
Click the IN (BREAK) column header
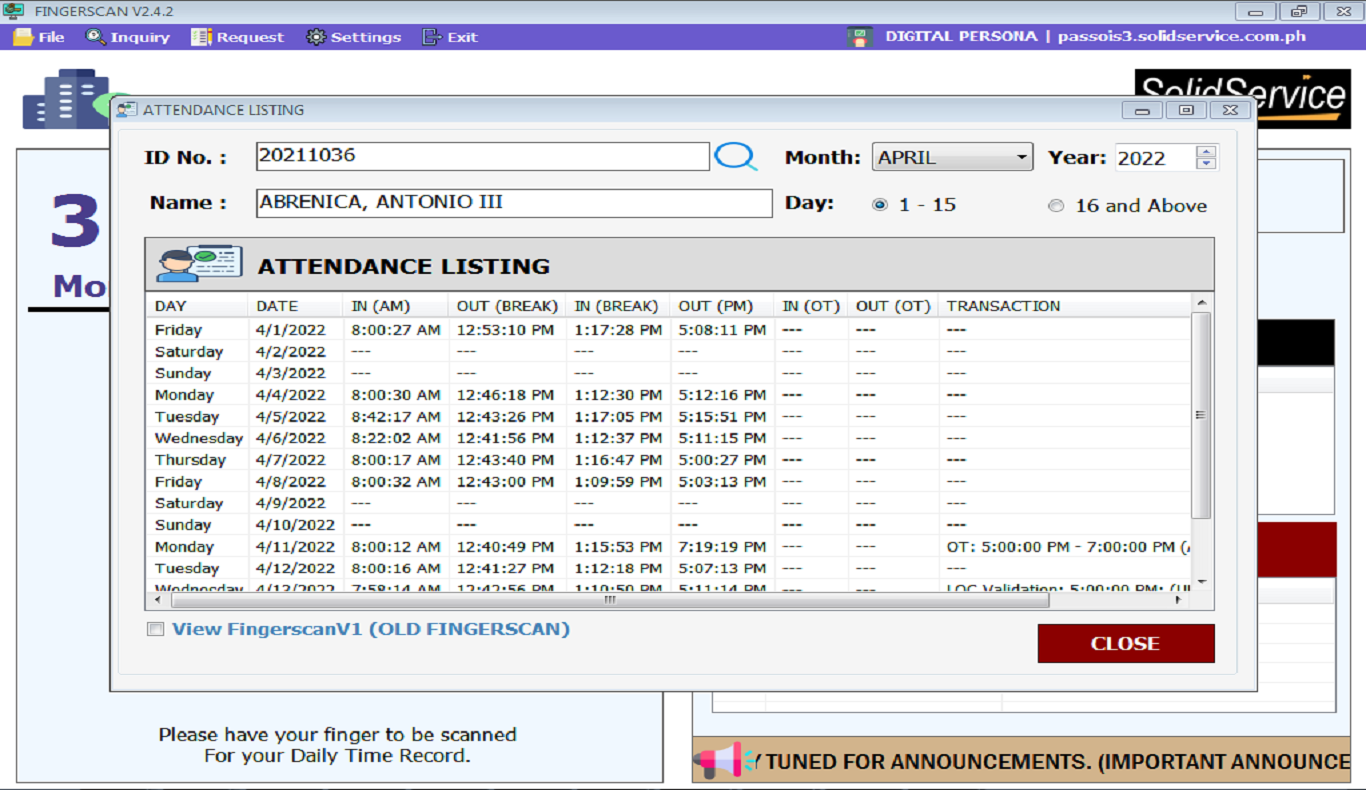(x=619, y=306)
